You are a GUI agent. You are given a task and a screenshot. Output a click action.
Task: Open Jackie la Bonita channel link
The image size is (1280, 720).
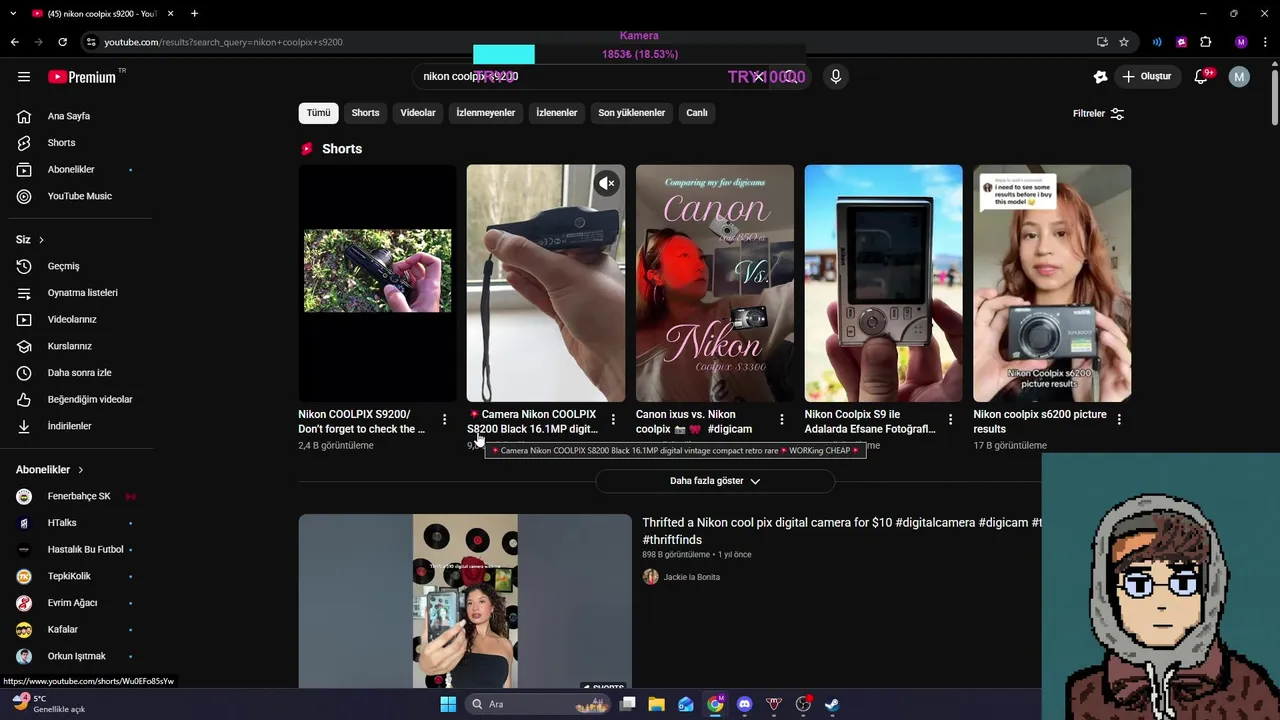(x=691, y=577)
